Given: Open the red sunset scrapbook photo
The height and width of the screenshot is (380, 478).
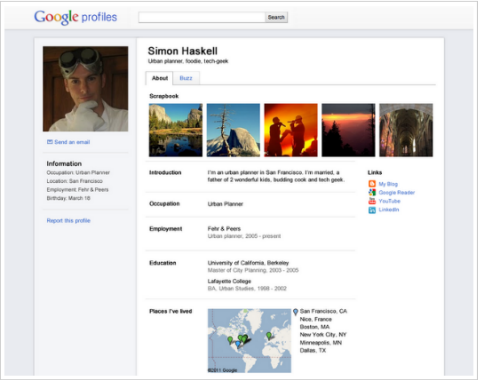Looking at the screenshot, I should pos(348,130).
